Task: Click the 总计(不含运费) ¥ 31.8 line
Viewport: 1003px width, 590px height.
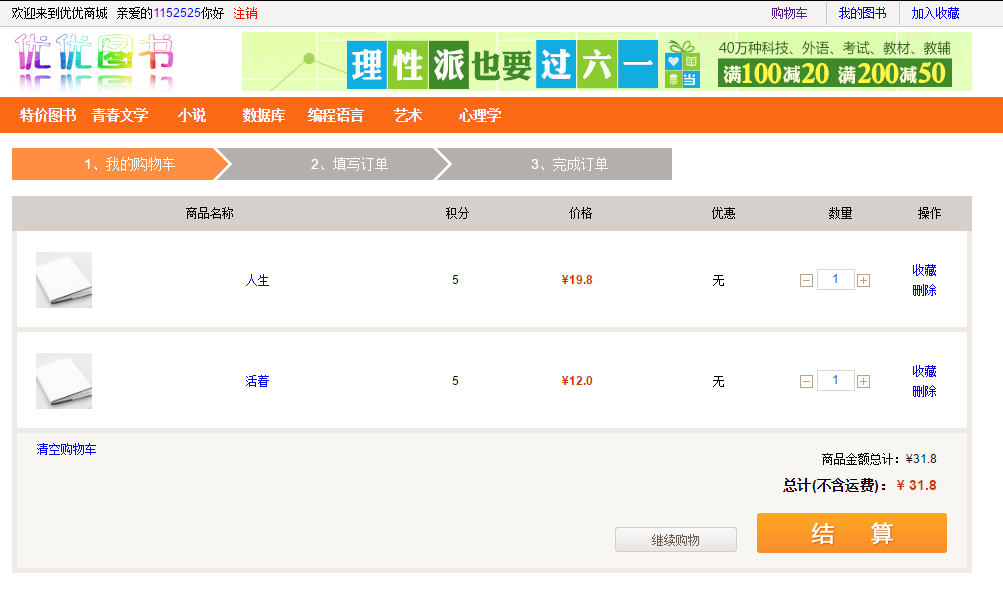Action: click(x=860, y=485)
